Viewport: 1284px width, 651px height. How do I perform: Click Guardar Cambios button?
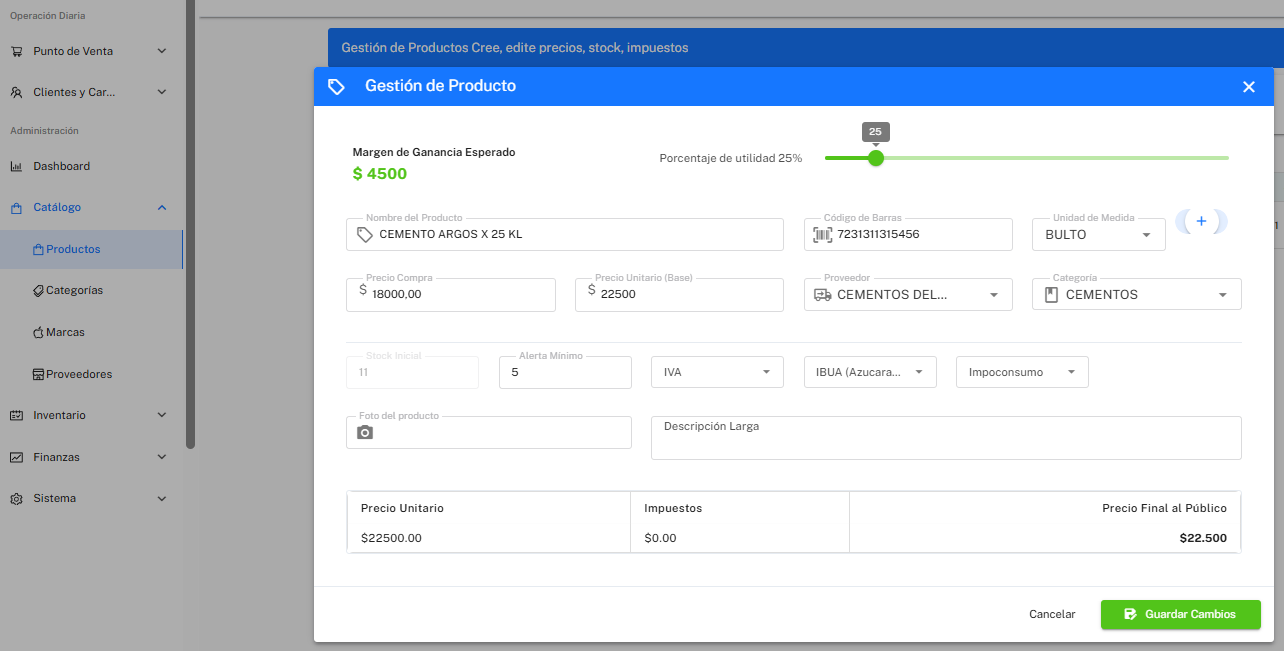point(1180,614)
